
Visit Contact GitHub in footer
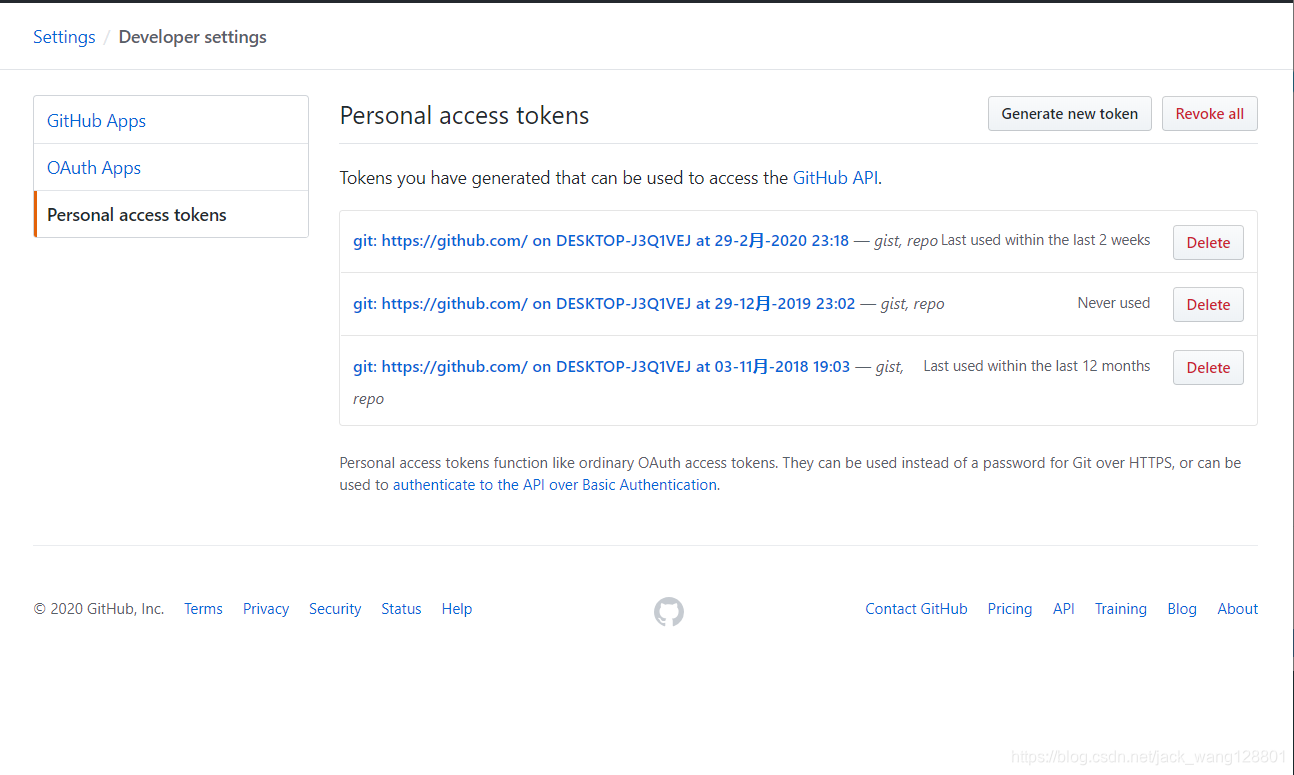[916, 609]
